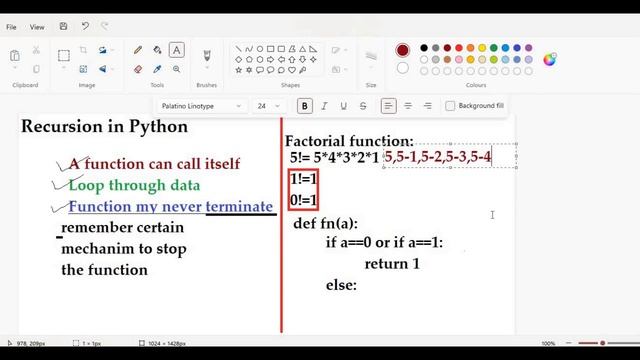Select the Magnifier tool

pyautogui.click(x=176, y=69)
